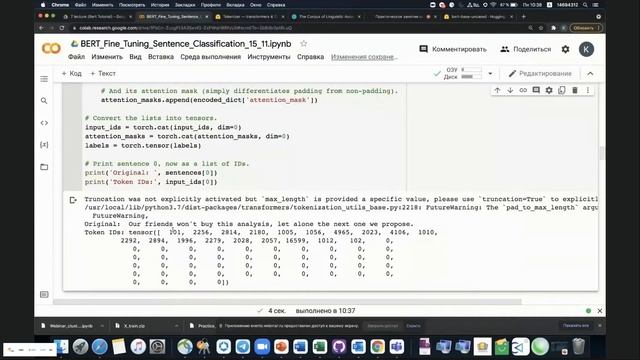The width and height of the screenshot is (640, 360).
Task: Add a code cell with + Код
Action: [71, 73]
